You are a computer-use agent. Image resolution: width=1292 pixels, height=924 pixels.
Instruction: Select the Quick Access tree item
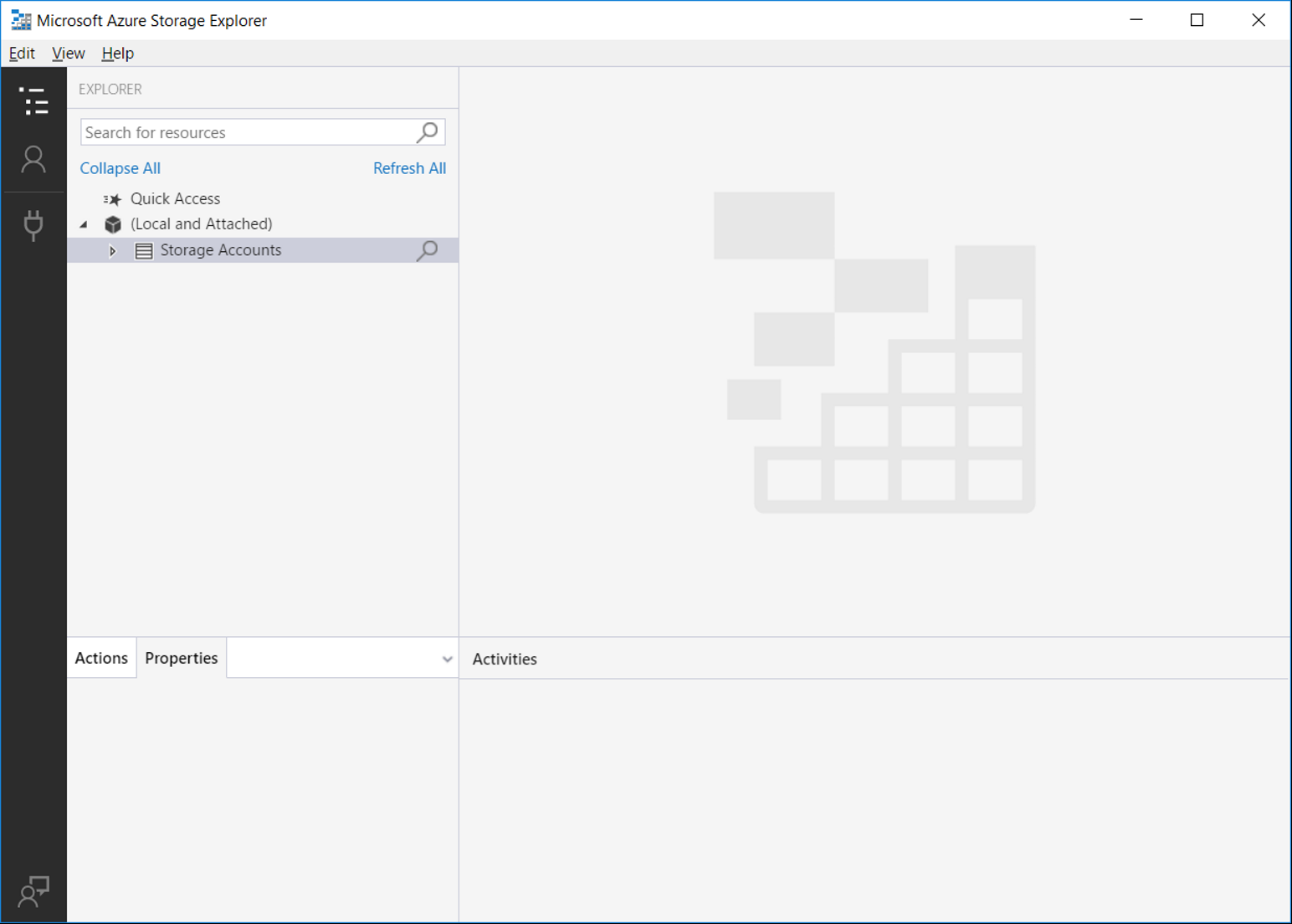[176, 198]
